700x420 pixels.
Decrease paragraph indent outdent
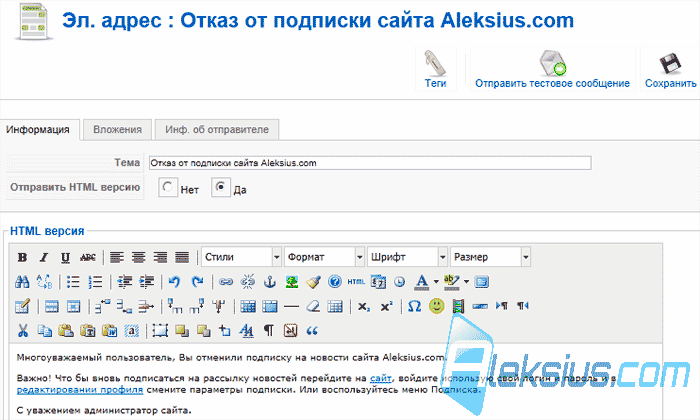point(124,282)
